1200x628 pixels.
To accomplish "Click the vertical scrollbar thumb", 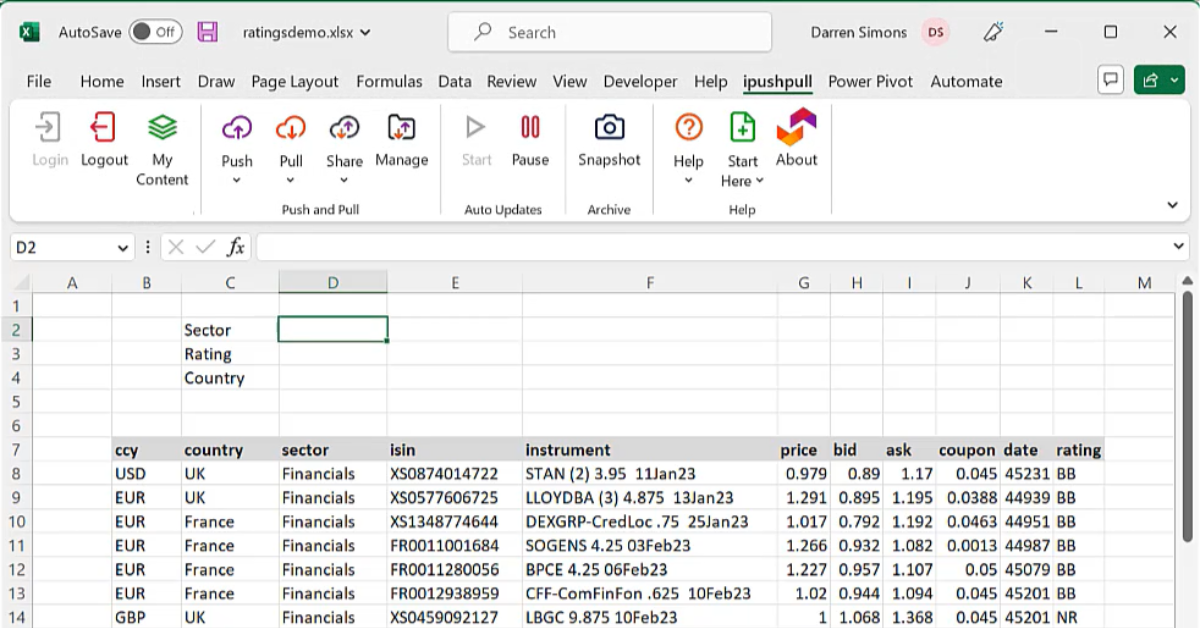I will click(1188, 400).
